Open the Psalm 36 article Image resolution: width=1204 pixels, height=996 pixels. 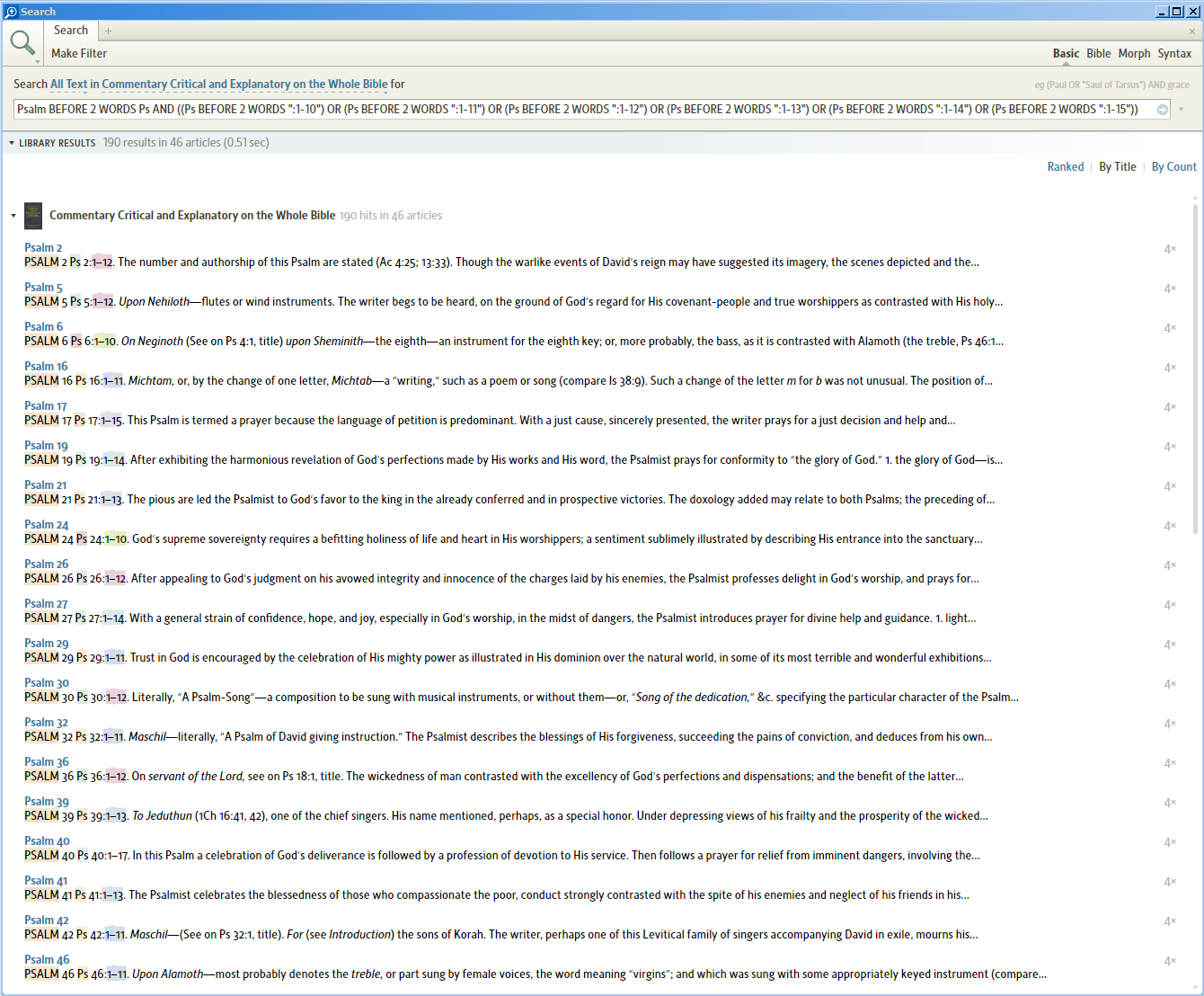47,761
